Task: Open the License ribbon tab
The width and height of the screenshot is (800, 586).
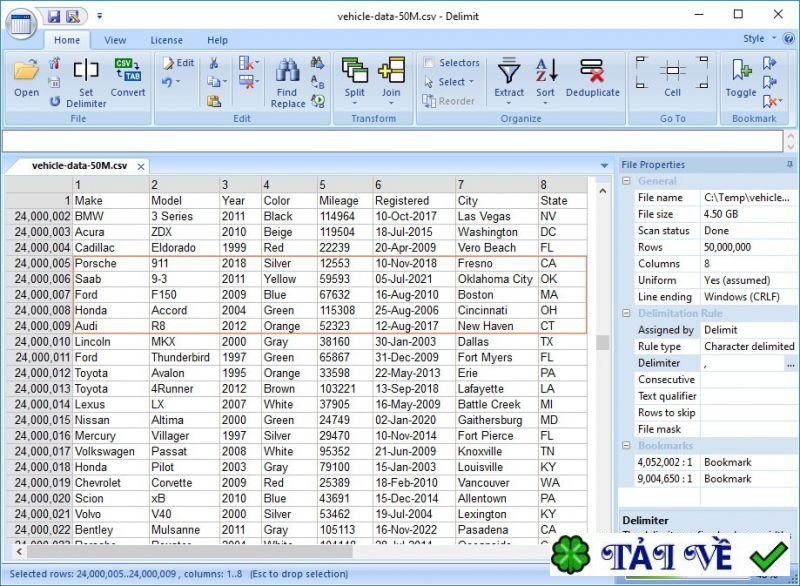Action: tap(166, 40)
